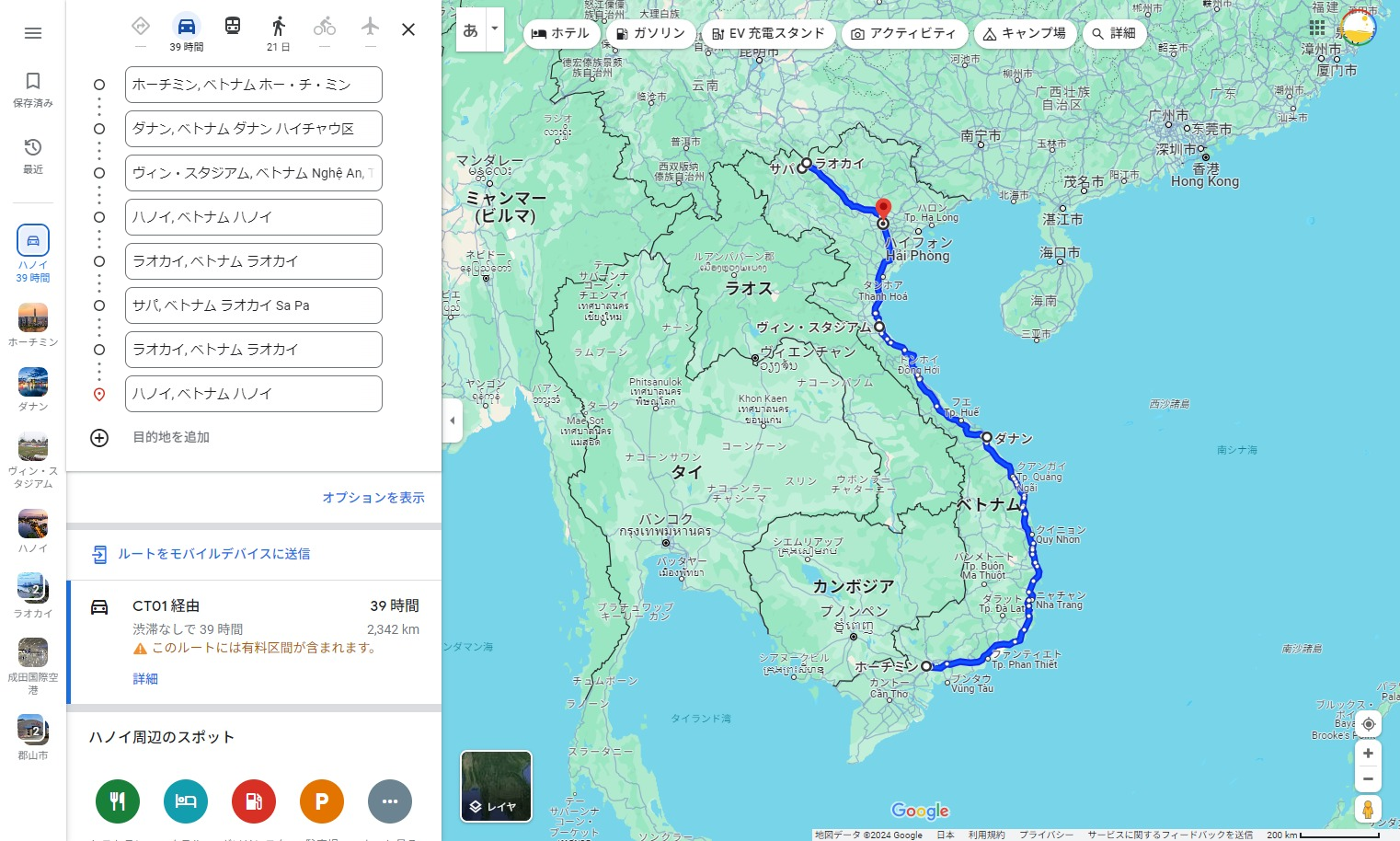Zoom in on the map

[1368, 754]
